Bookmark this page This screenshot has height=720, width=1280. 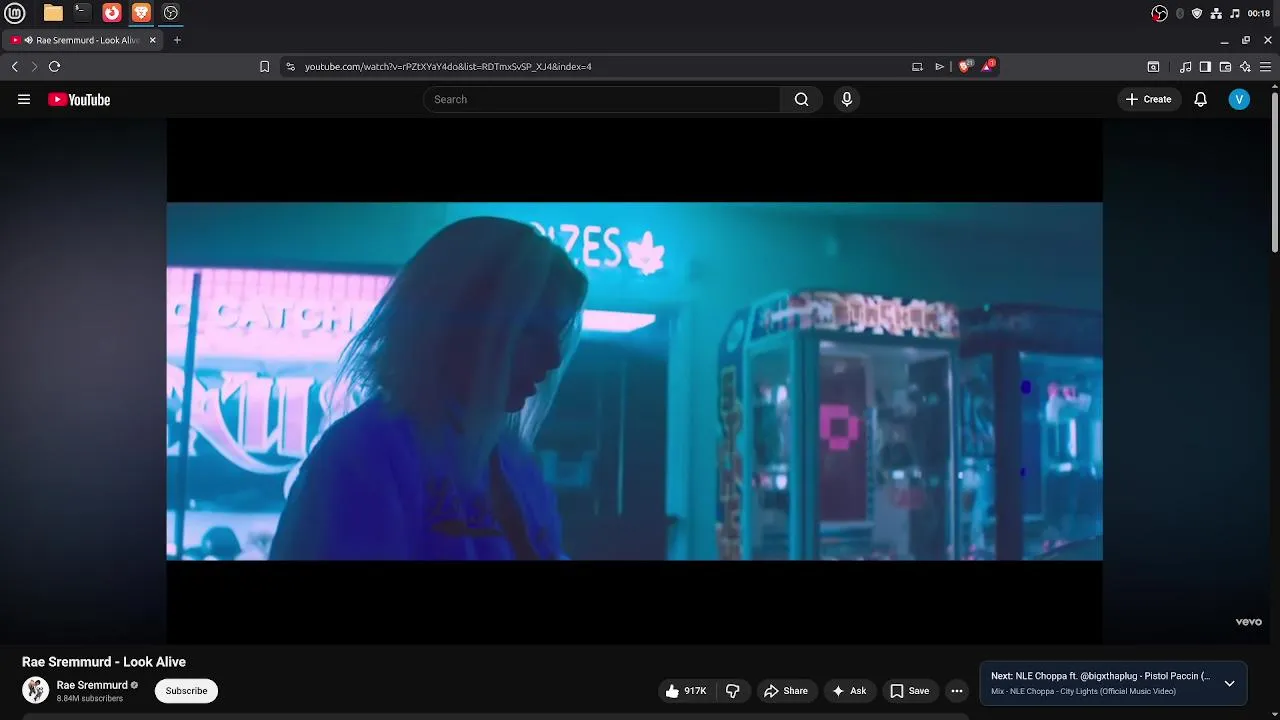click(264, 66)
